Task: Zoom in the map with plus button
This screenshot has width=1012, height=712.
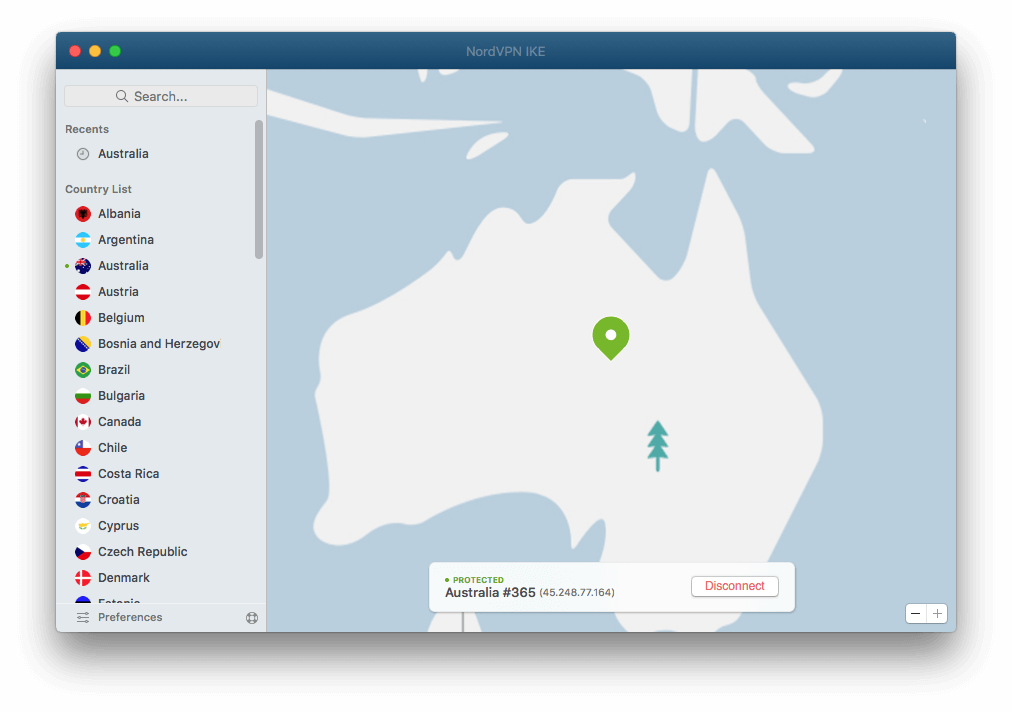Action: tap(937, 613)
